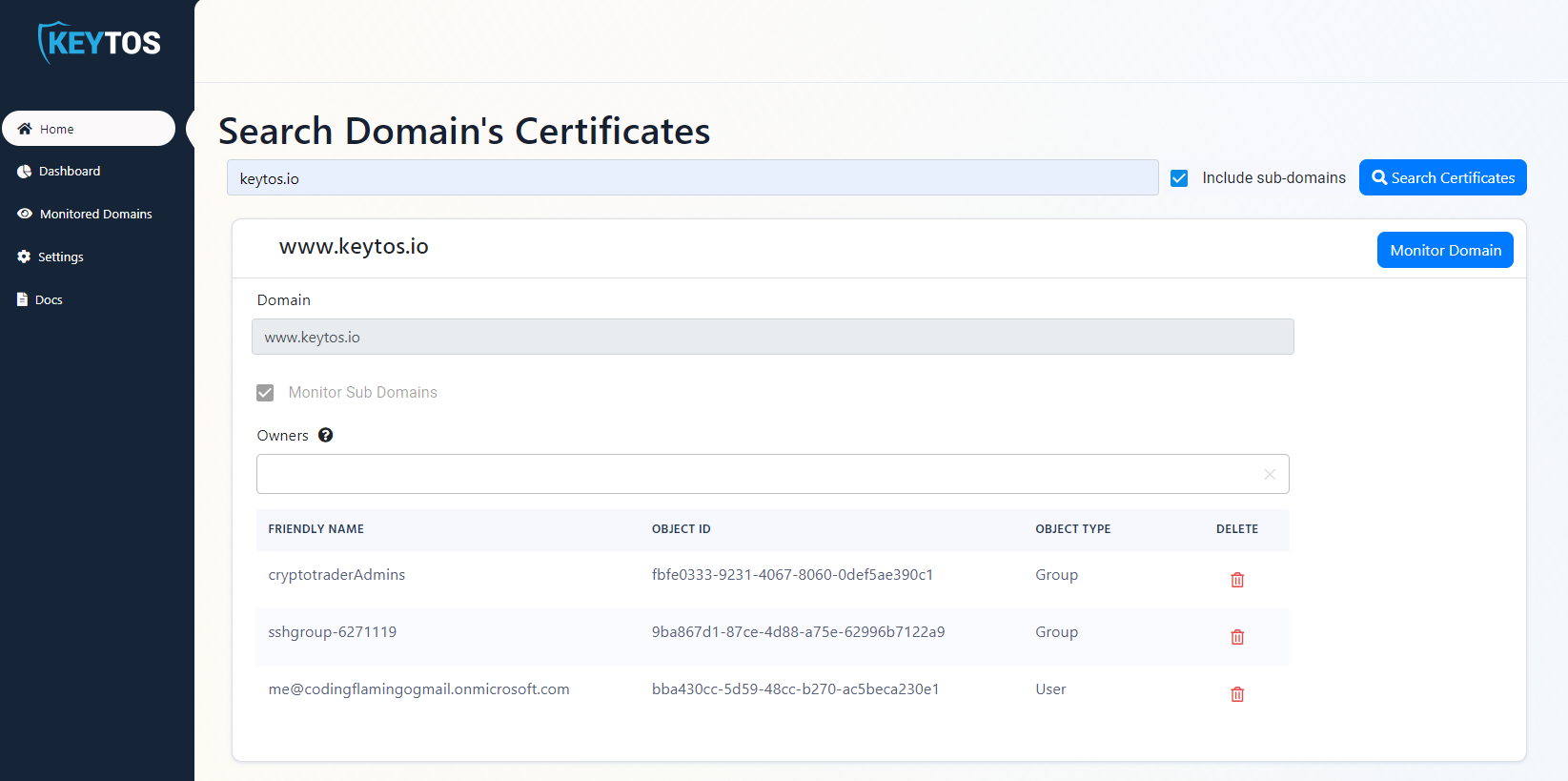This screenshot has width=1568, height=781.
Task: Go to Monitored Domains page
Action: pos(85,215)
